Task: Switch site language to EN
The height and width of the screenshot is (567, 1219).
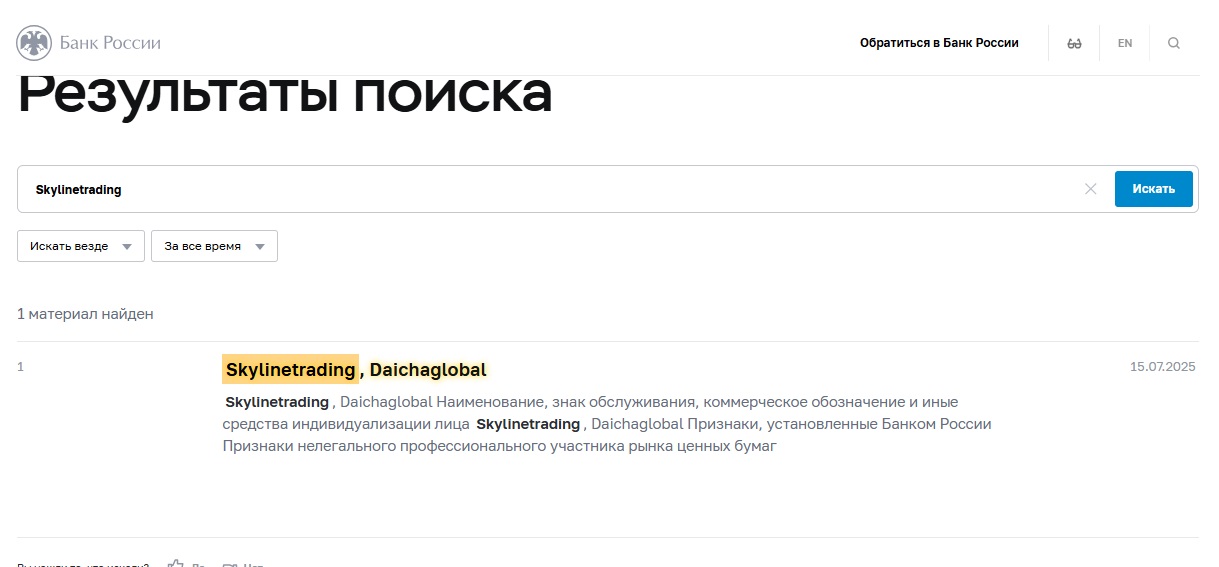Action: 1125,43
